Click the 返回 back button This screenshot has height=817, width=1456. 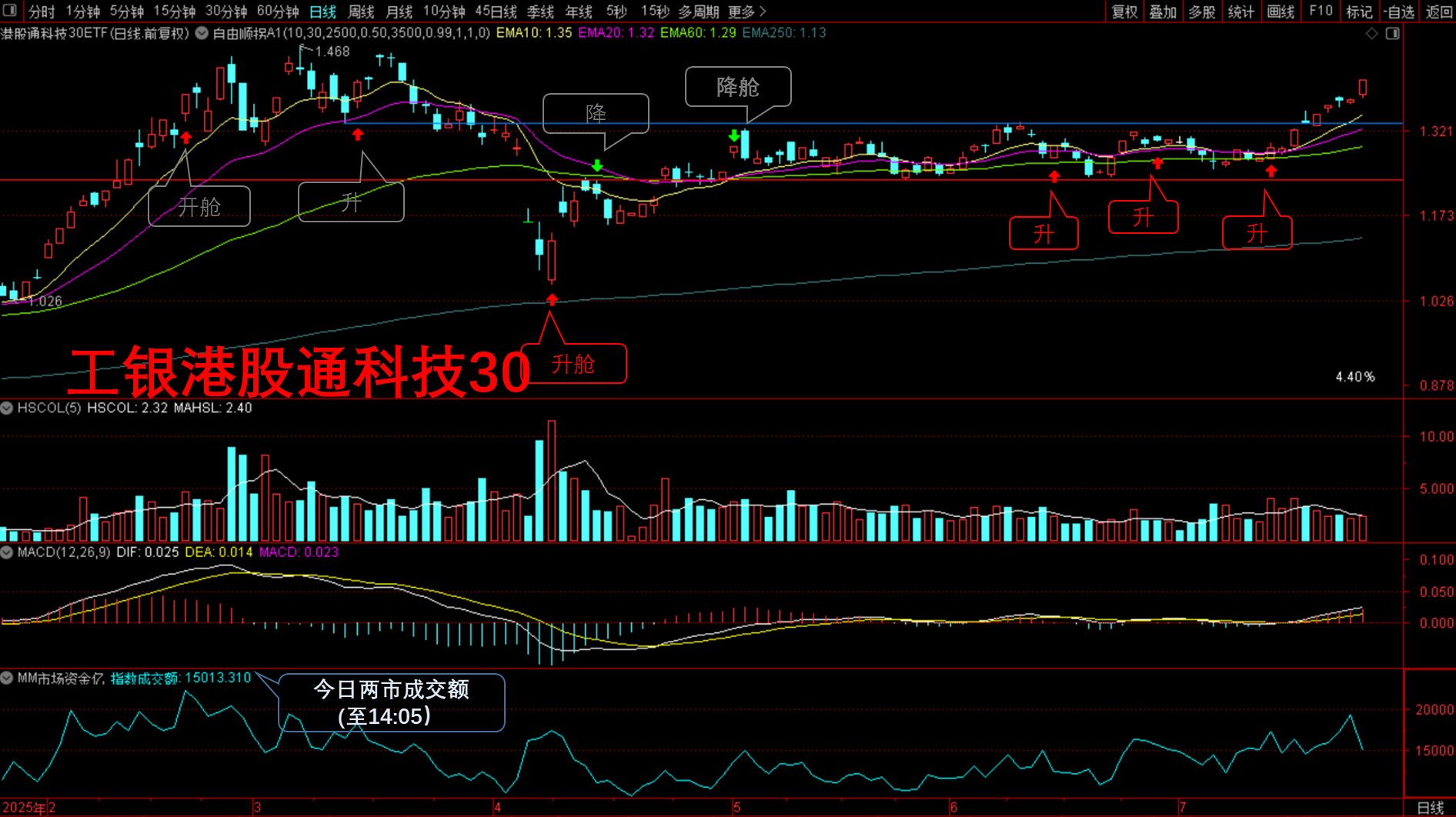click(1438, 12)
